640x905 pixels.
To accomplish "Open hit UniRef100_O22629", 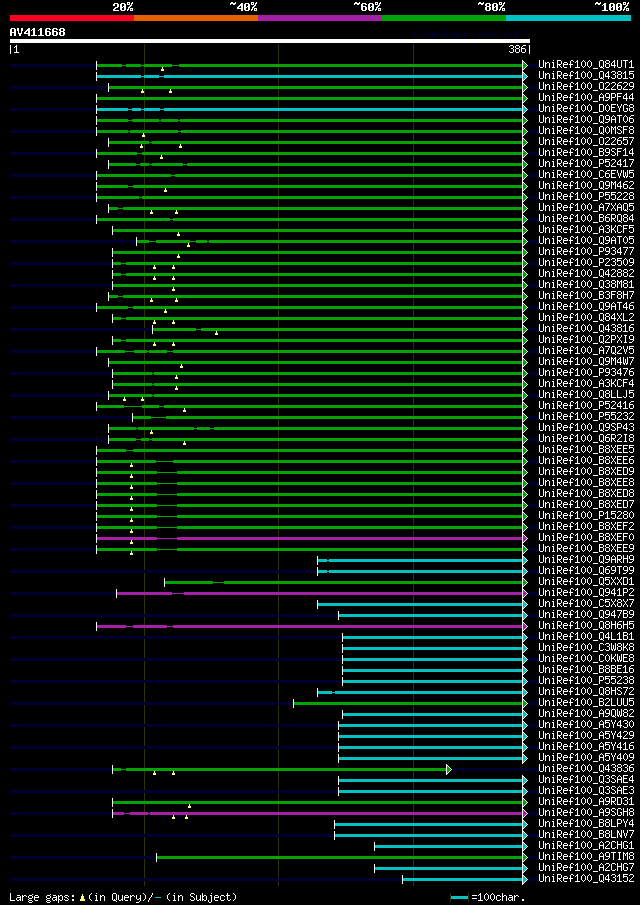I will 586,87.
